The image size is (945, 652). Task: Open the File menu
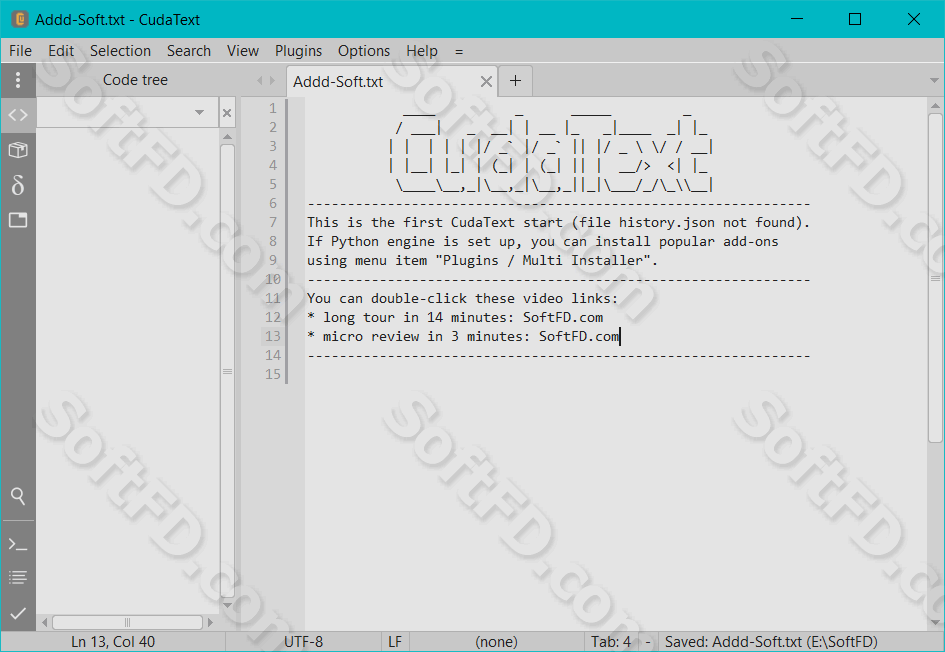pyautogui.click(x=20, y=51)
